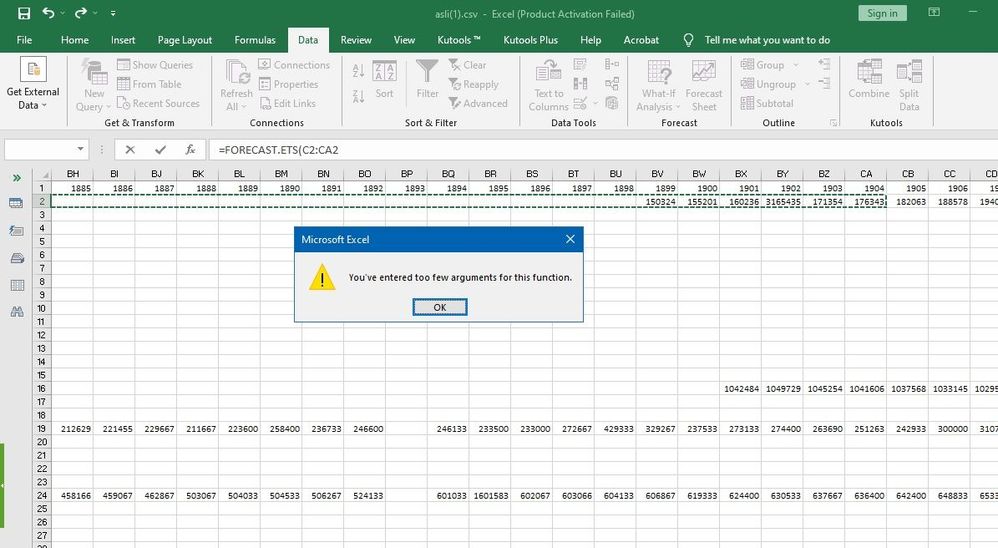Open the Name Box dropdown arrow
This screenshot has width=998, height=548.
point(80,150)
